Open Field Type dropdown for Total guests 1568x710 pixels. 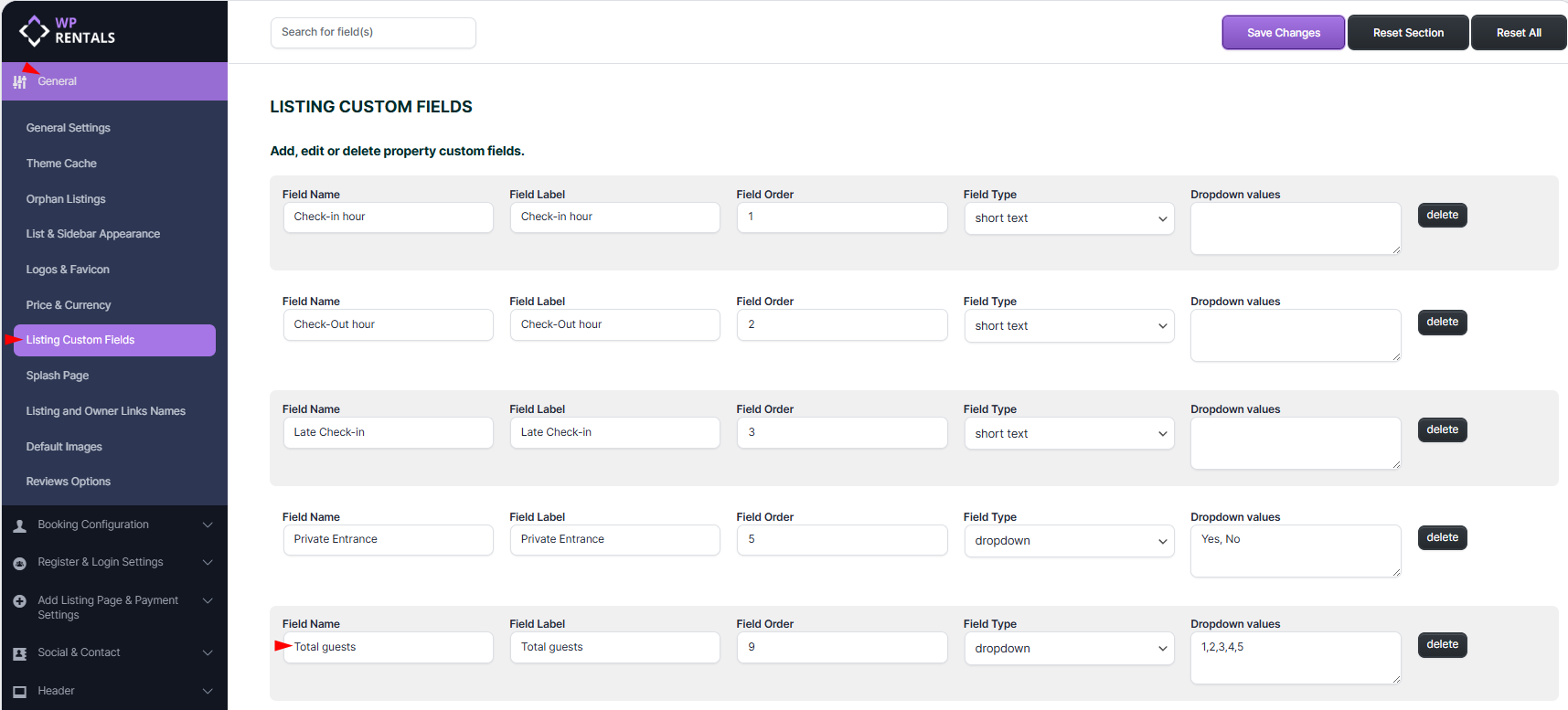1069,649
